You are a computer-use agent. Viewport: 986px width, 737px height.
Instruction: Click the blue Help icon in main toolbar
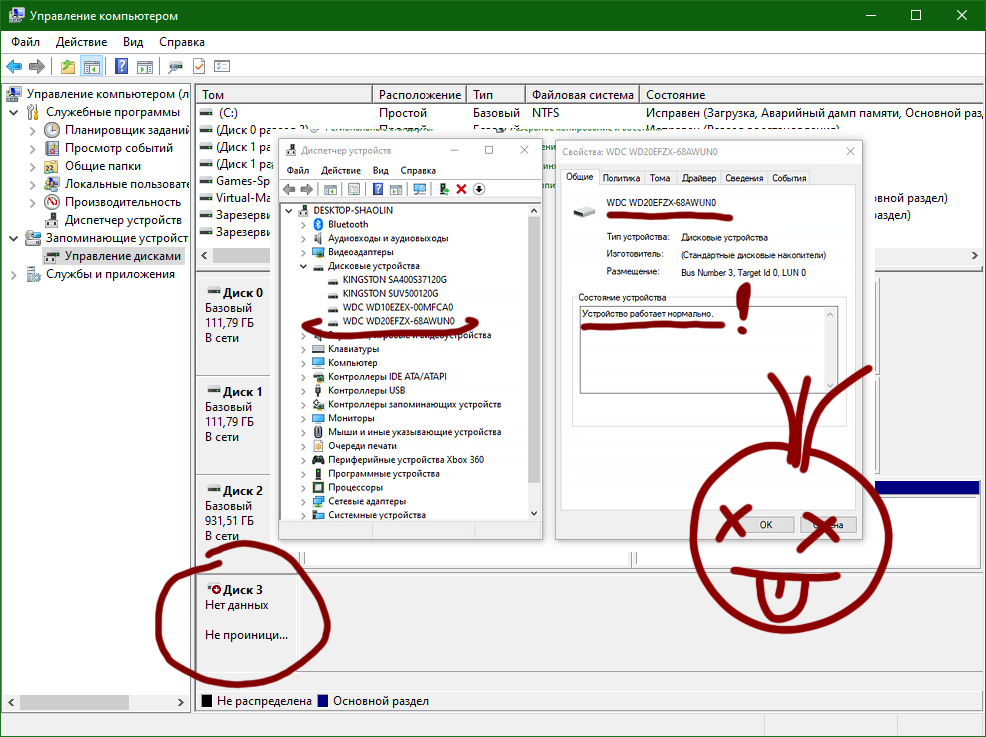coord(121,66)
